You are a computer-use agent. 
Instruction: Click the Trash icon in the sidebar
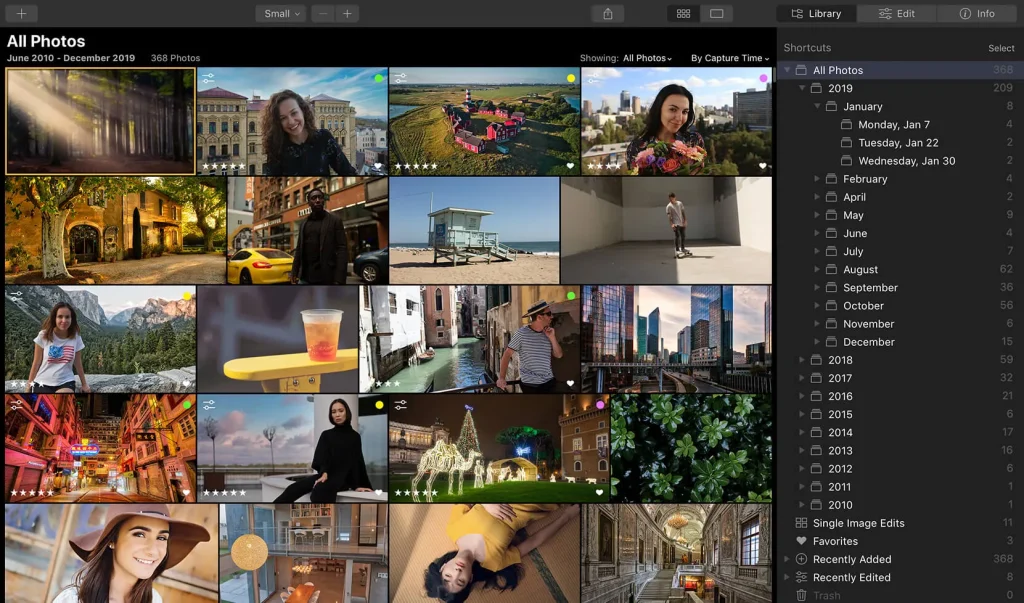tap(801, 595)
